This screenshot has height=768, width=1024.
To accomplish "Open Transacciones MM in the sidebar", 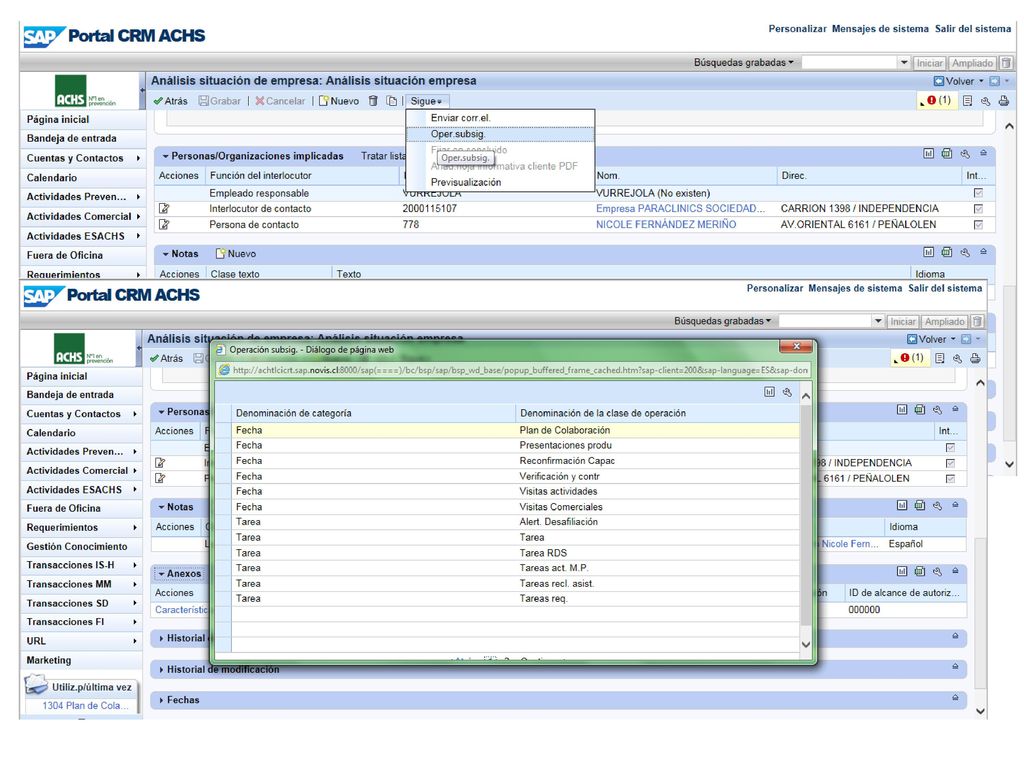I will coord(69,584).
